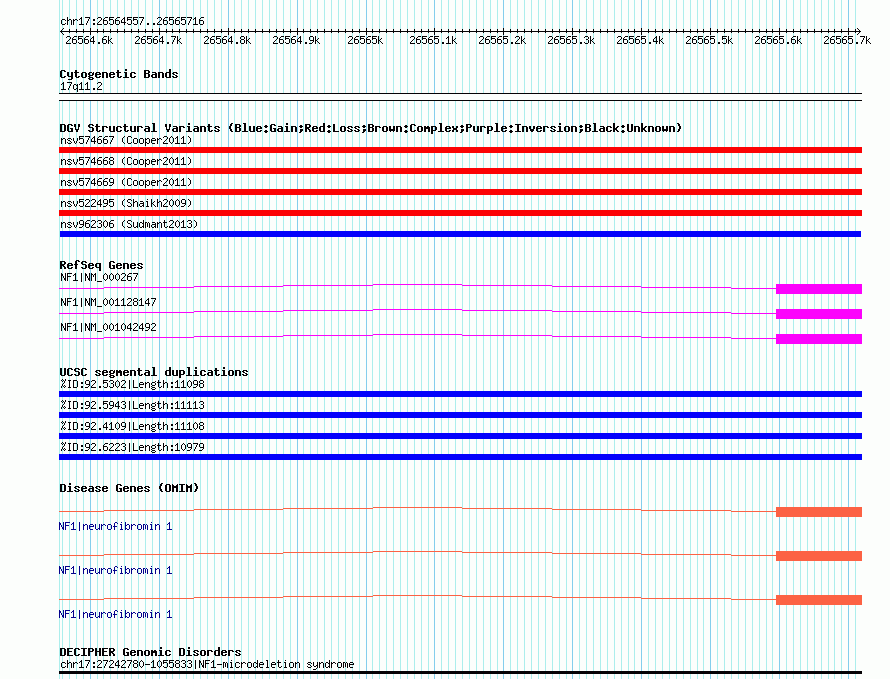Screen dimensions: 890x679
Task: Click the chr17:26564557..26565716 coordinate label
Action: 132,21
